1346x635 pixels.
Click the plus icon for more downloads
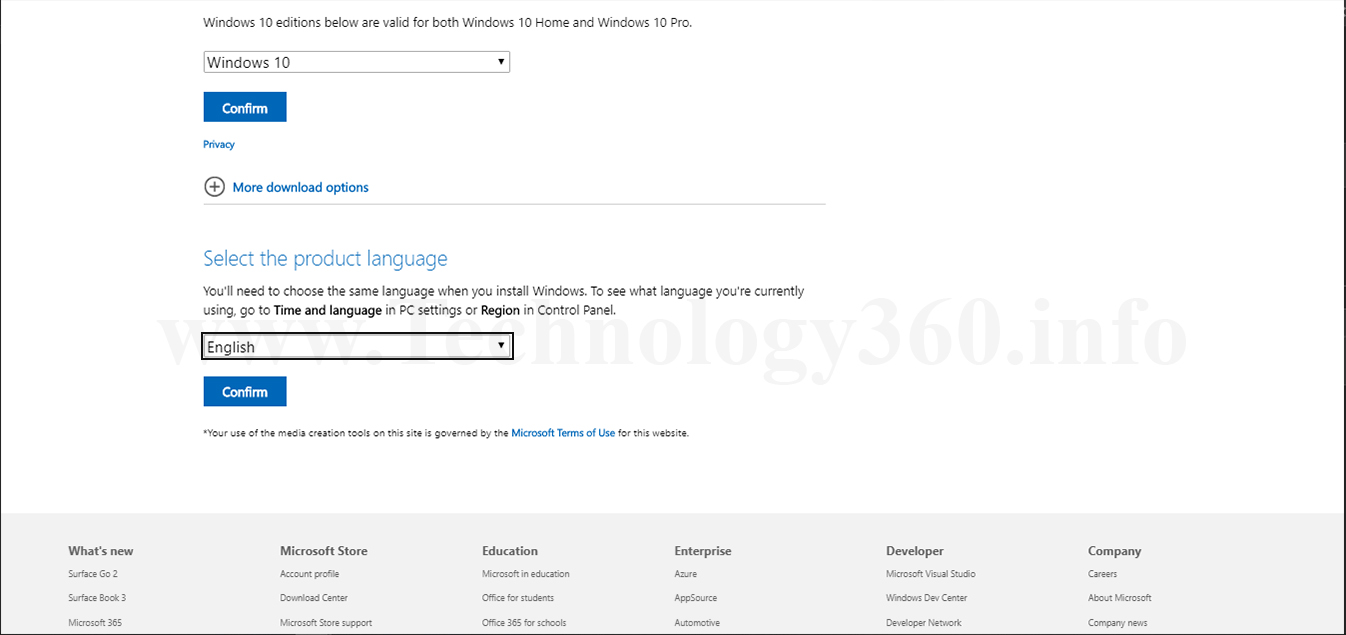click(214, 187)
